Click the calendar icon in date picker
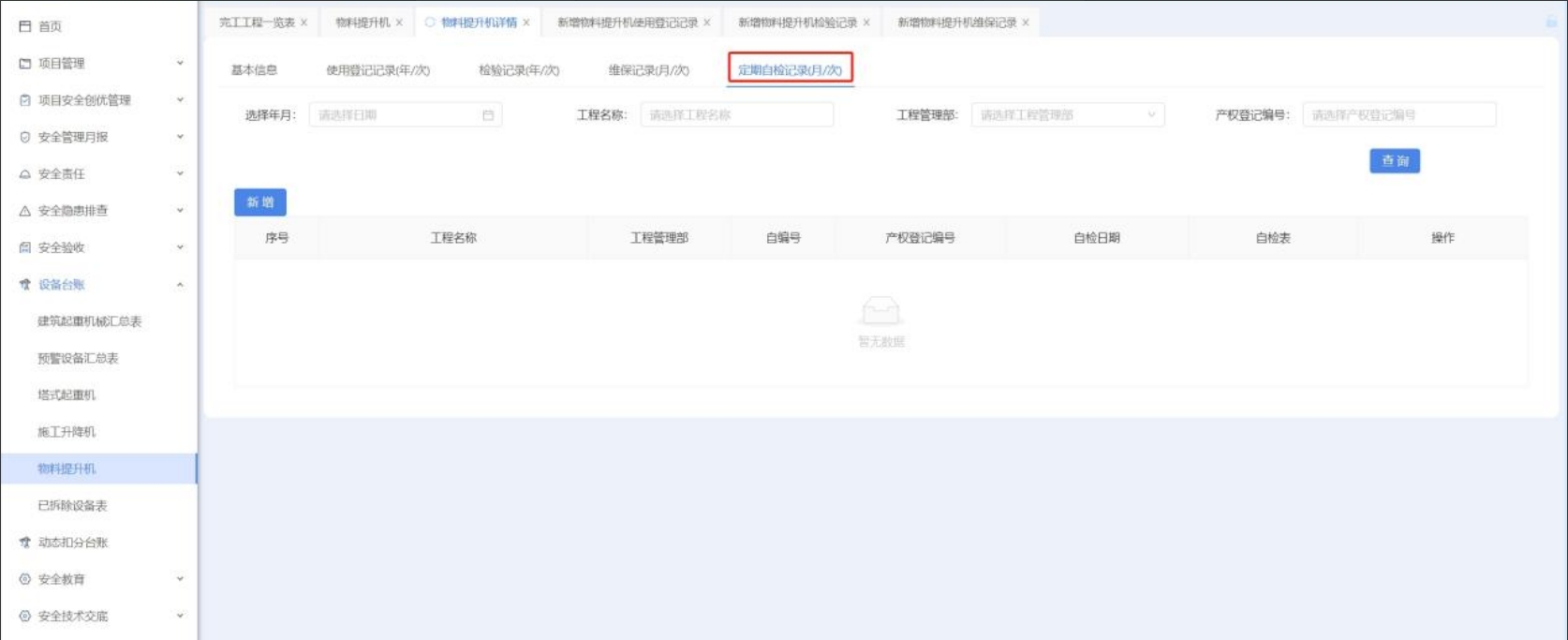 488,115
